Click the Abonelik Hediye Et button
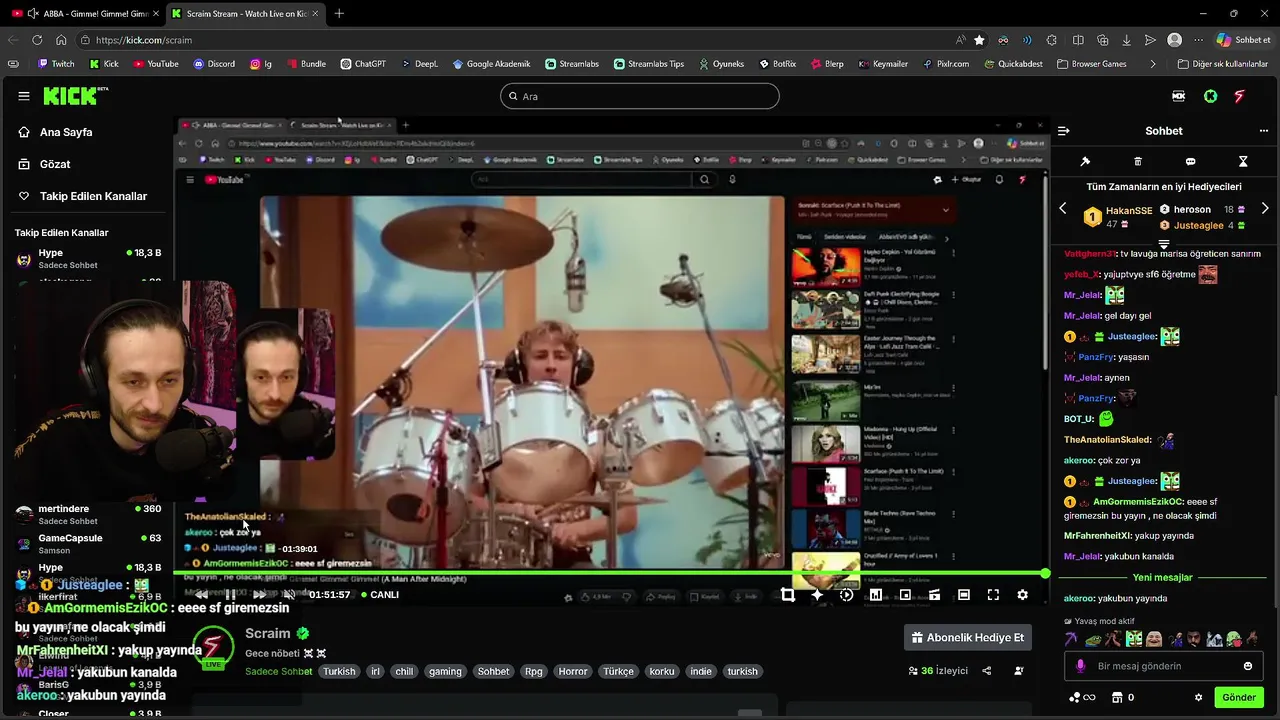 coord(968,637)
